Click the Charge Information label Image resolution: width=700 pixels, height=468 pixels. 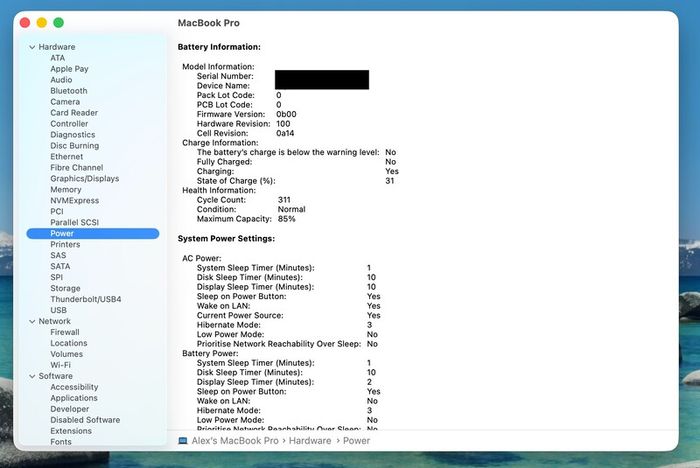220,143
